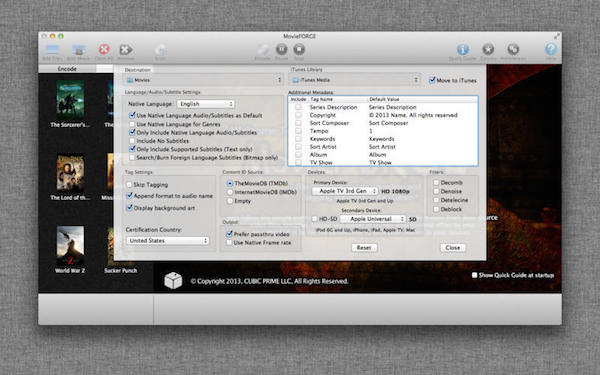Open the iTunes Media library dropdown

click(355, 80)
